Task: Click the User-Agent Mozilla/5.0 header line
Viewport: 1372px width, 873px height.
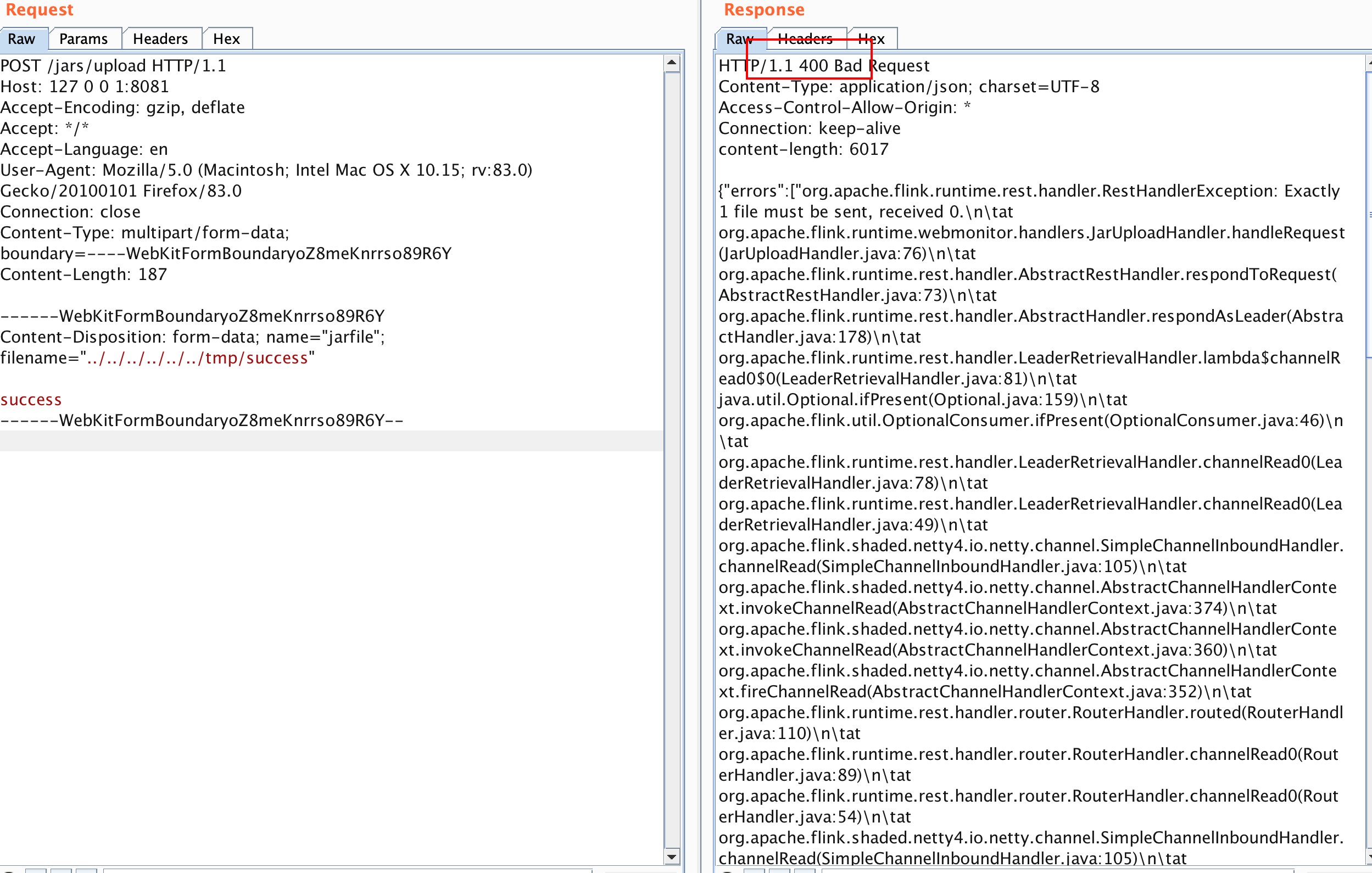Action: click(266, 170)
